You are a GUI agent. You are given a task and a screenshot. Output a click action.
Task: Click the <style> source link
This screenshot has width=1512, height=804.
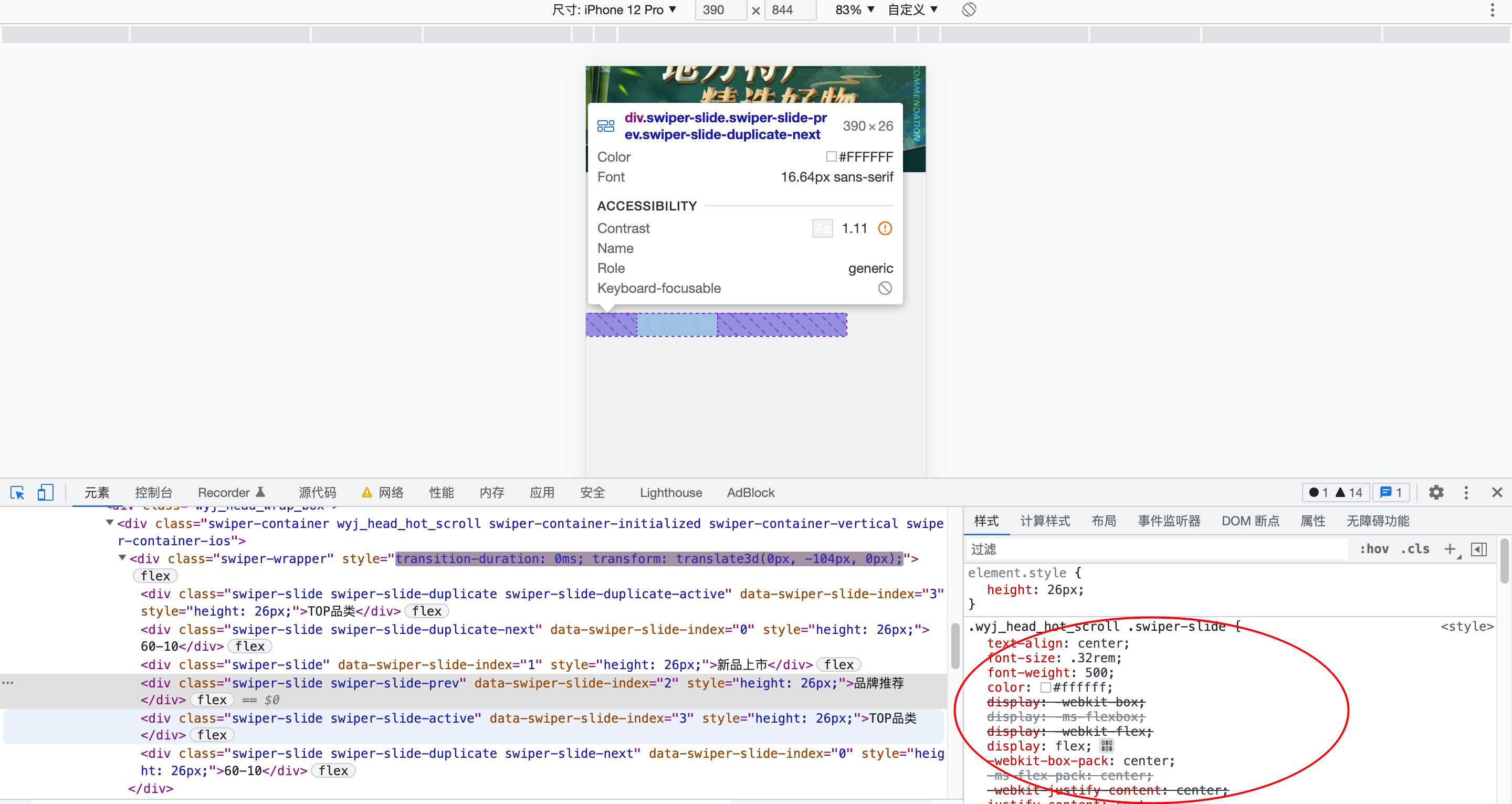(1466, 626)
